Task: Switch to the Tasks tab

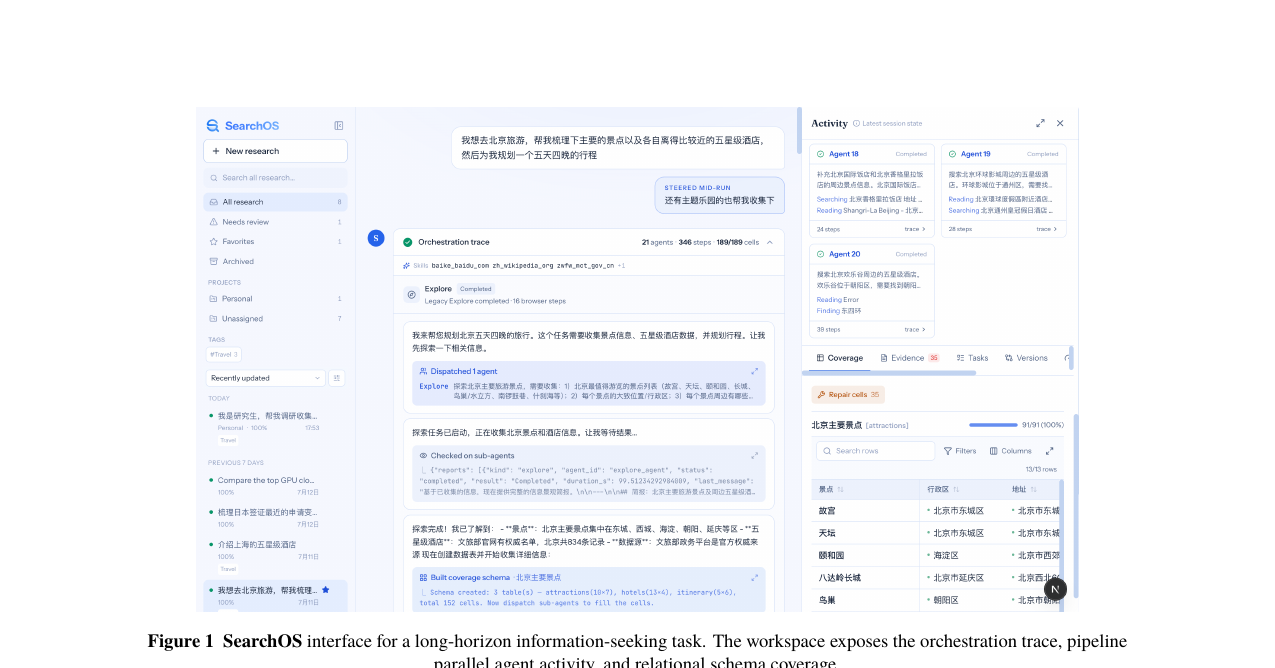Action: tap(972, 358)
